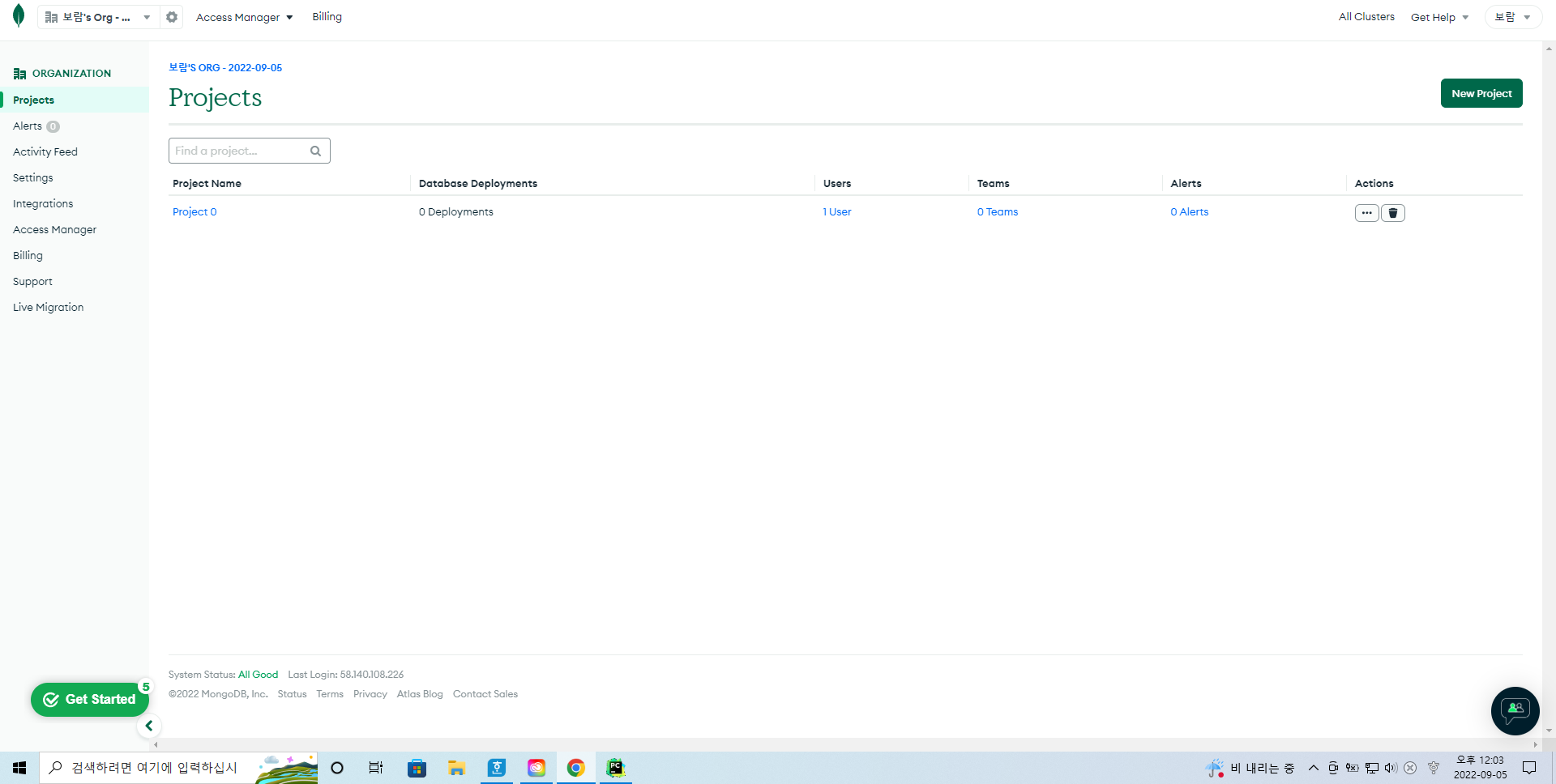Screen dimensions: 1556x784
Task: Click the All Good system status link
Action: (x=258, y=675)
